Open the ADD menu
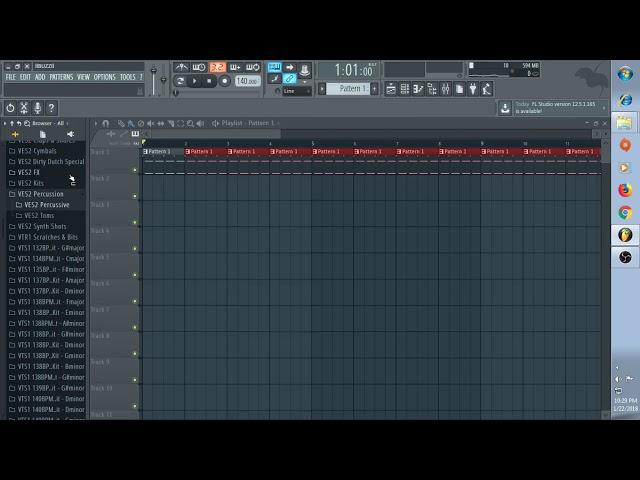This screenshot has width=640, height=480. coord(40,77)
